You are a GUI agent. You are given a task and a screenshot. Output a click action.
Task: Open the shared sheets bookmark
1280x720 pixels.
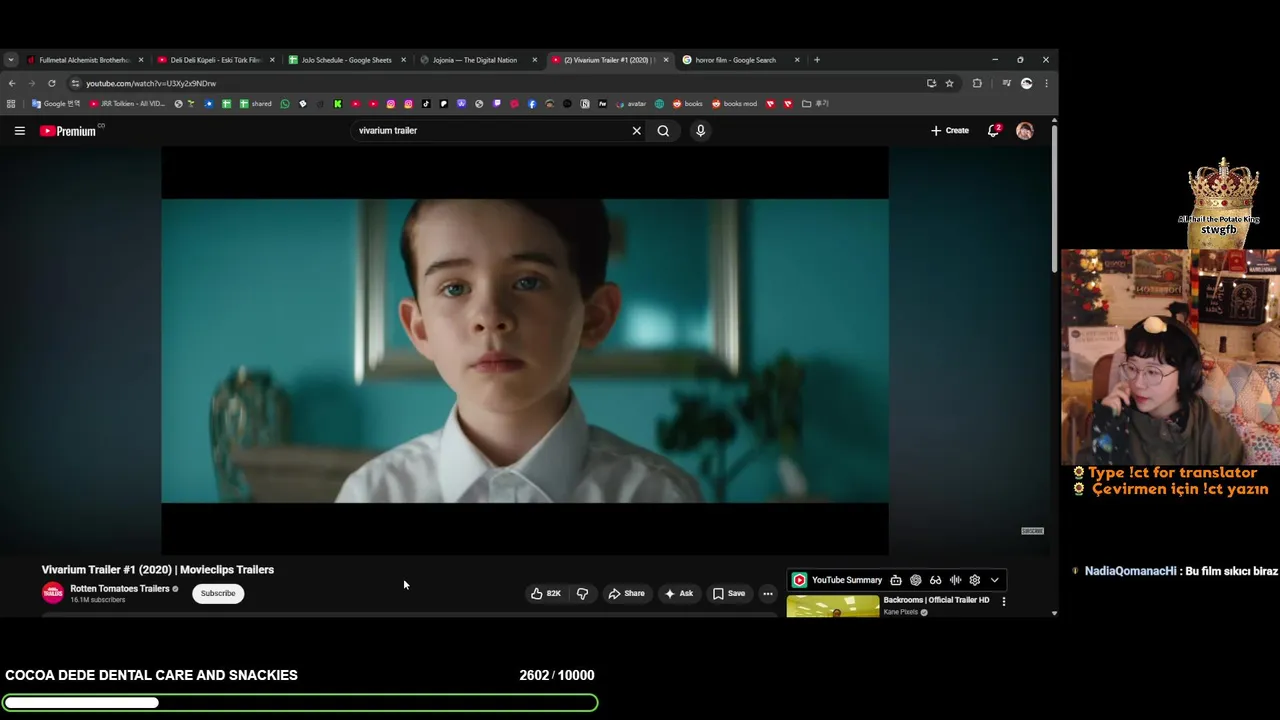(255, 104)
